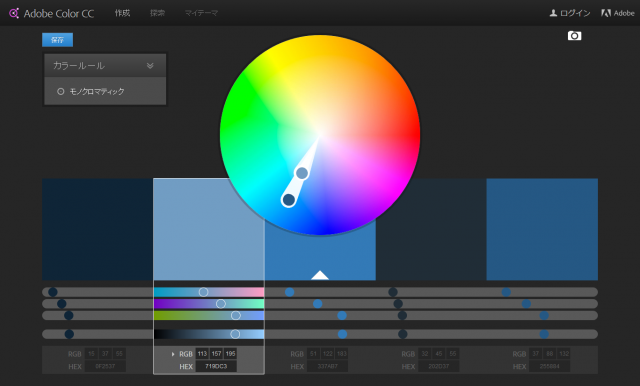Click the B value field showing 183

click(x=342, y=354)
